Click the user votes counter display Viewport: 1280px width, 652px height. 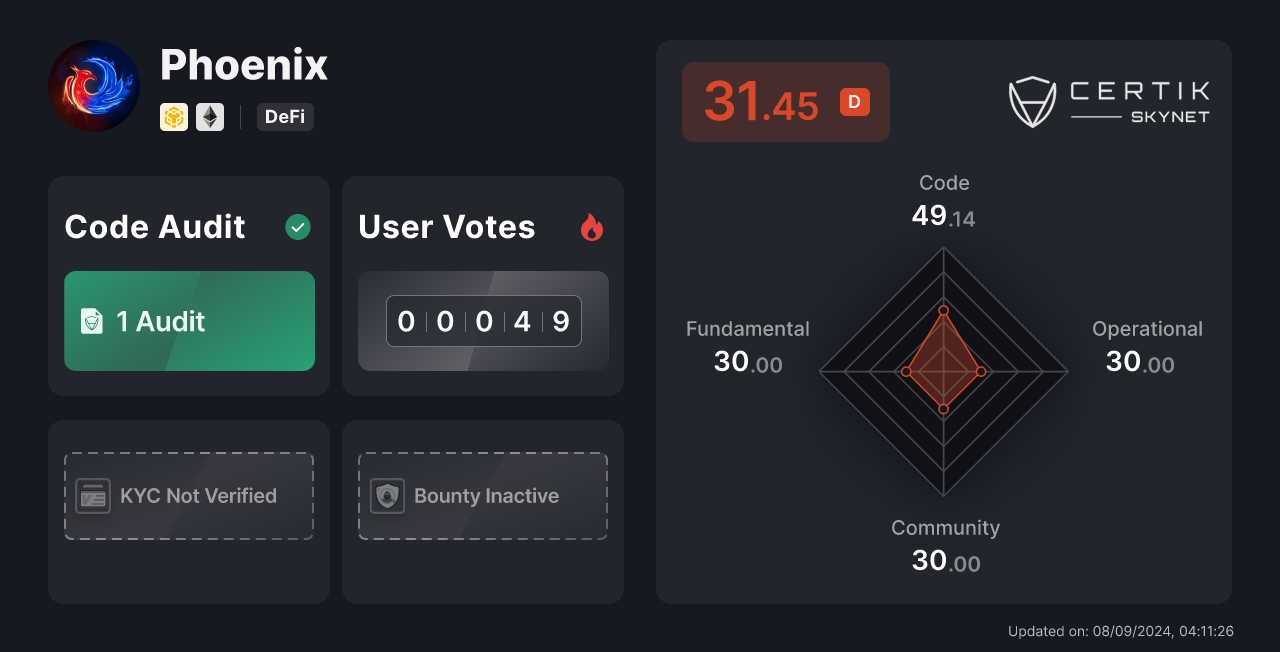pos(482,320)
